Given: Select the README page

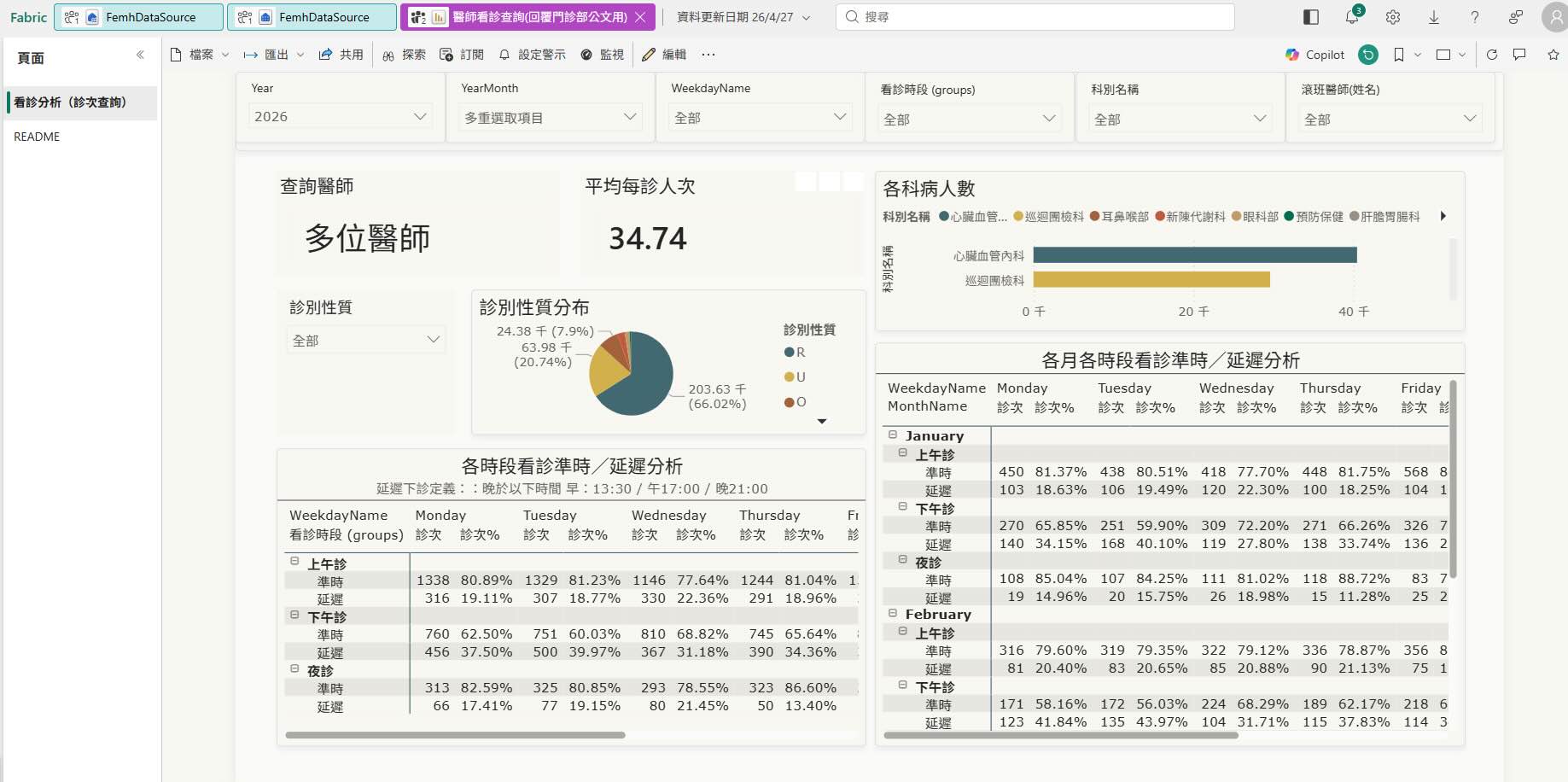Looking at the screenshot, I should [37, 137].
